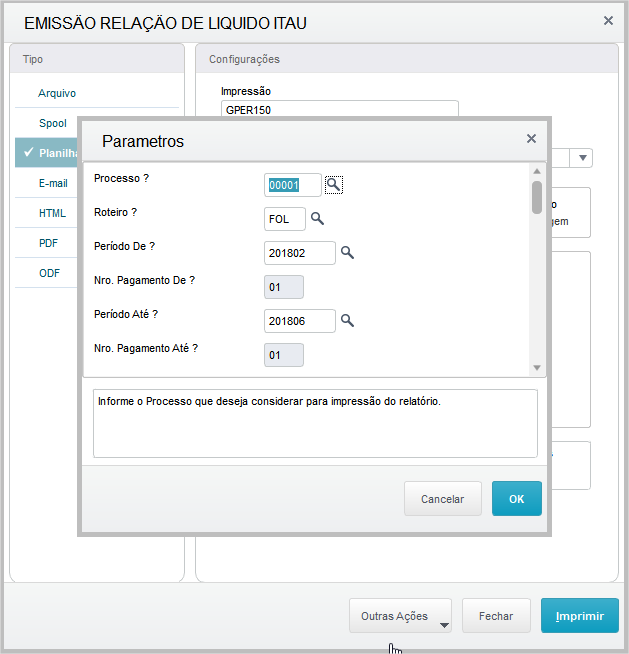
Task: Close the Emissão Relação de Liquido Itau window
Action: [608, 20]
